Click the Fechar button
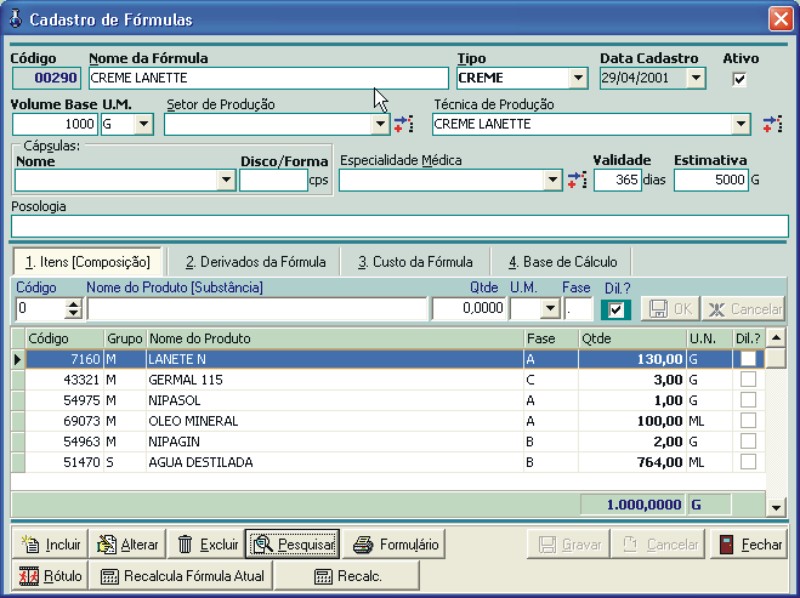The image size is (800, 598). (x=749, y=544)
